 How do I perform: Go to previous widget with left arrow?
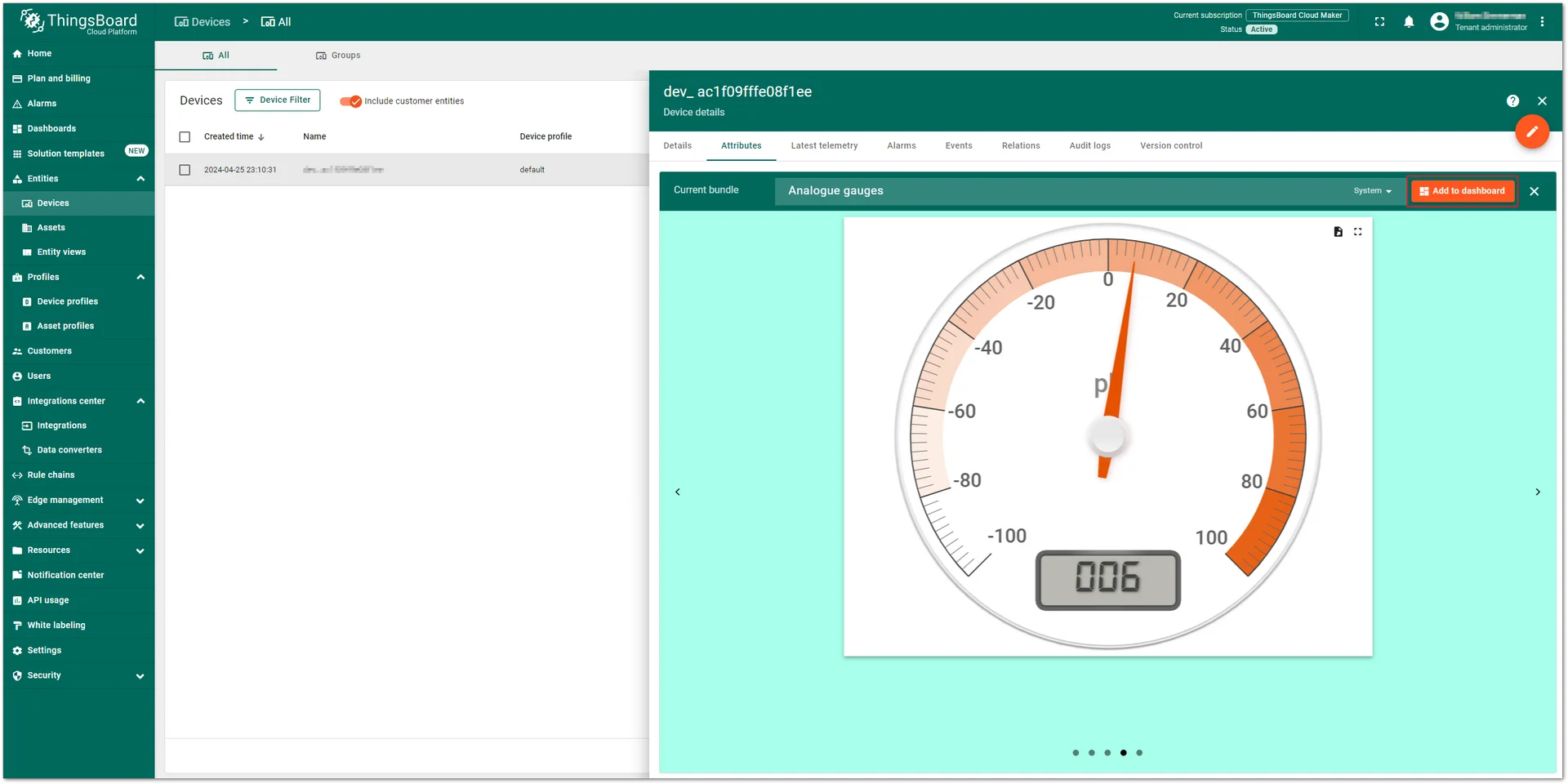[677, 492]
